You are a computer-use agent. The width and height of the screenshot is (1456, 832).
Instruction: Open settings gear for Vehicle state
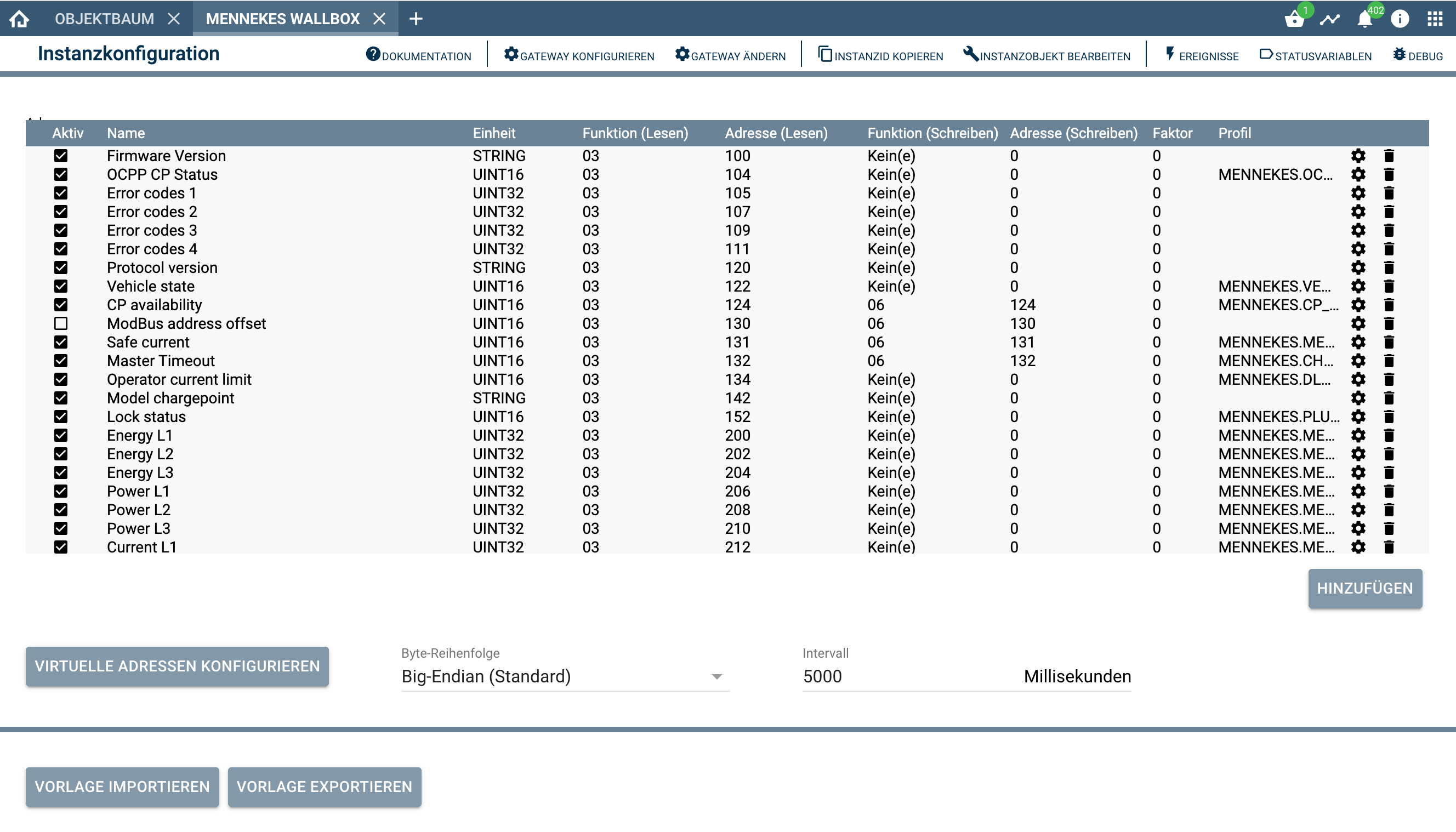click(x=1358, y=286)
